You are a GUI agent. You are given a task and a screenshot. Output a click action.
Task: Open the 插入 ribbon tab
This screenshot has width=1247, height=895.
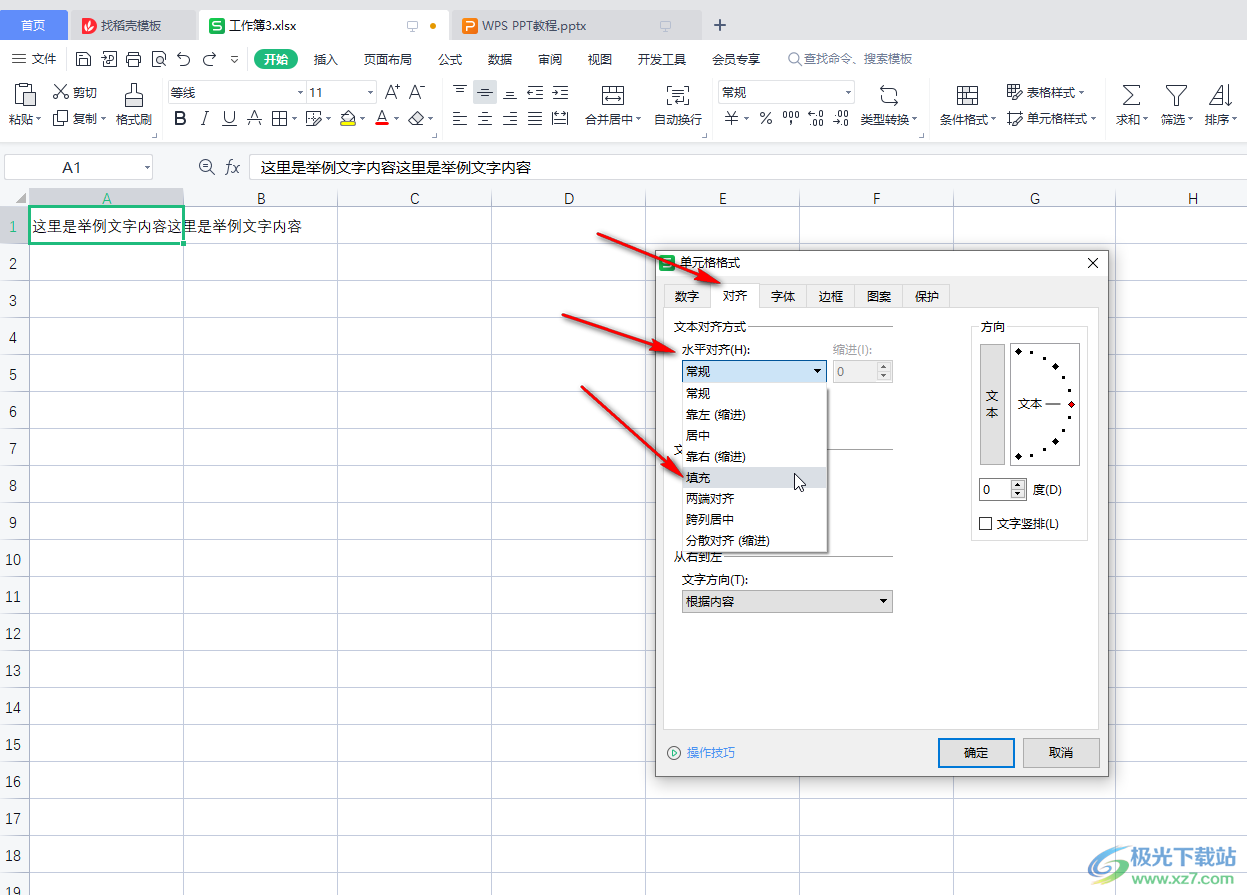(x=326, y=59)
